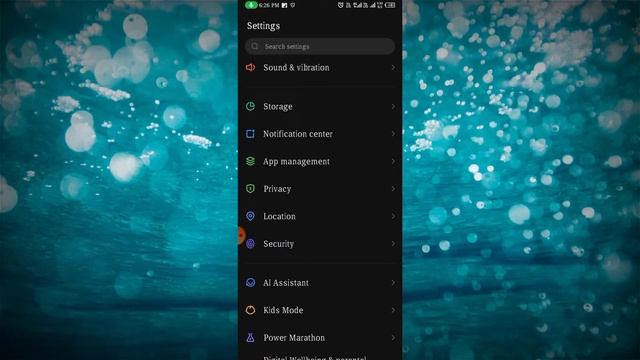Tap the orange floating edge button
This screenshot has width=640, height=360.
[241, 236]
